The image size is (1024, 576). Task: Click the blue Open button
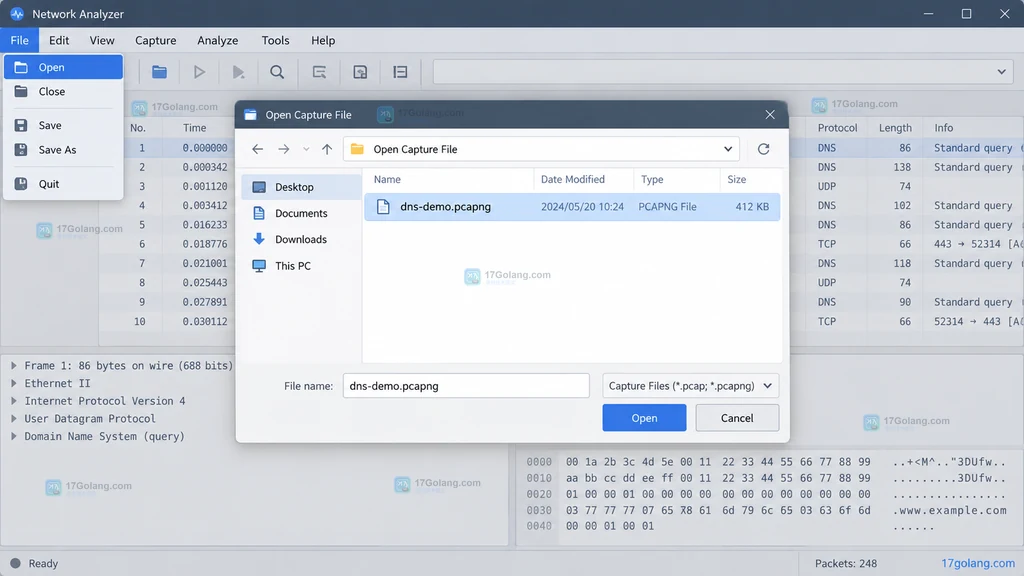click(644, 418)
